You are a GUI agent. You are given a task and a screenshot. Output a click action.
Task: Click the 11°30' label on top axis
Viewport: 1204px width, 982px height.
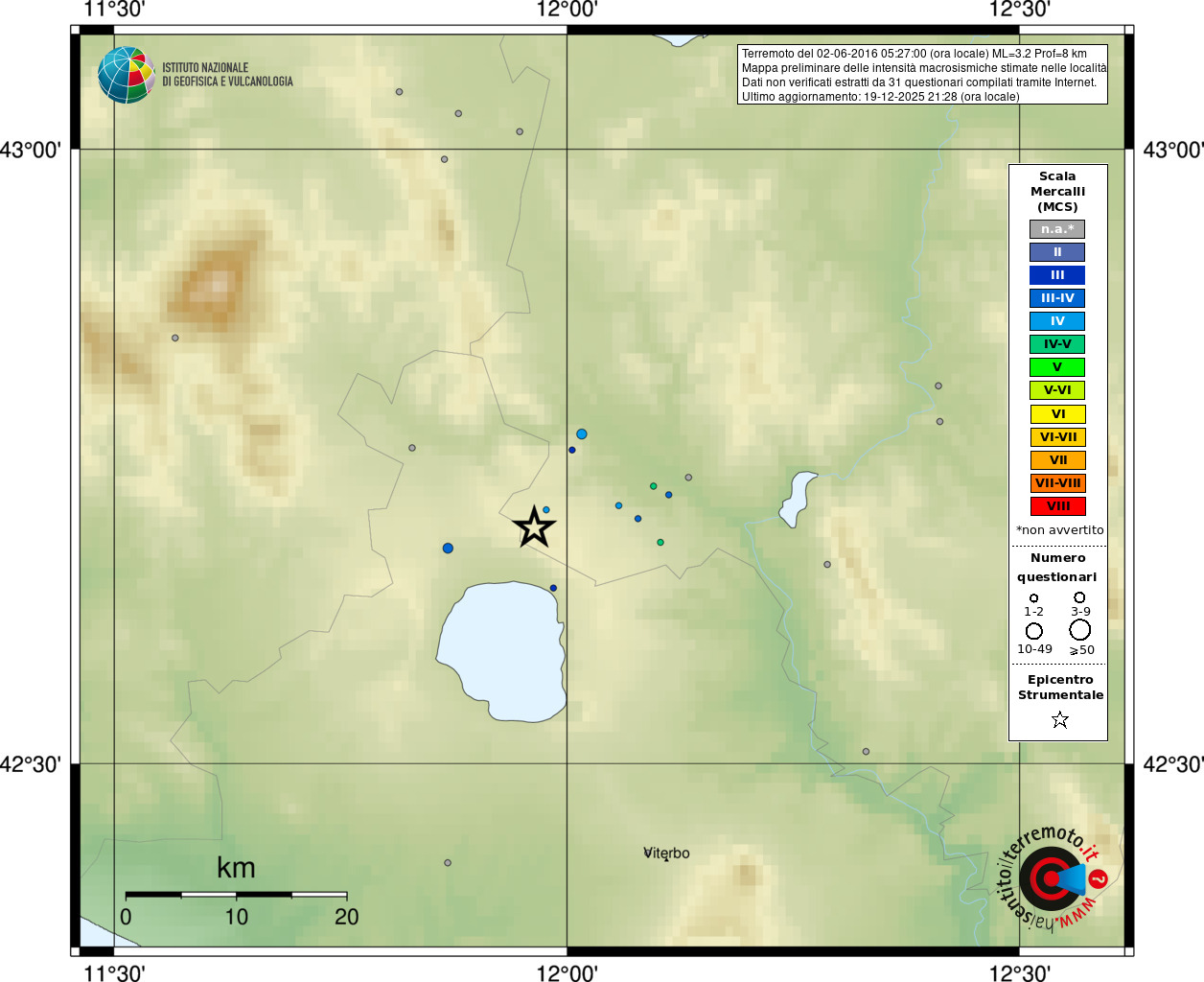pyautogui.click(x=114, y=10)
